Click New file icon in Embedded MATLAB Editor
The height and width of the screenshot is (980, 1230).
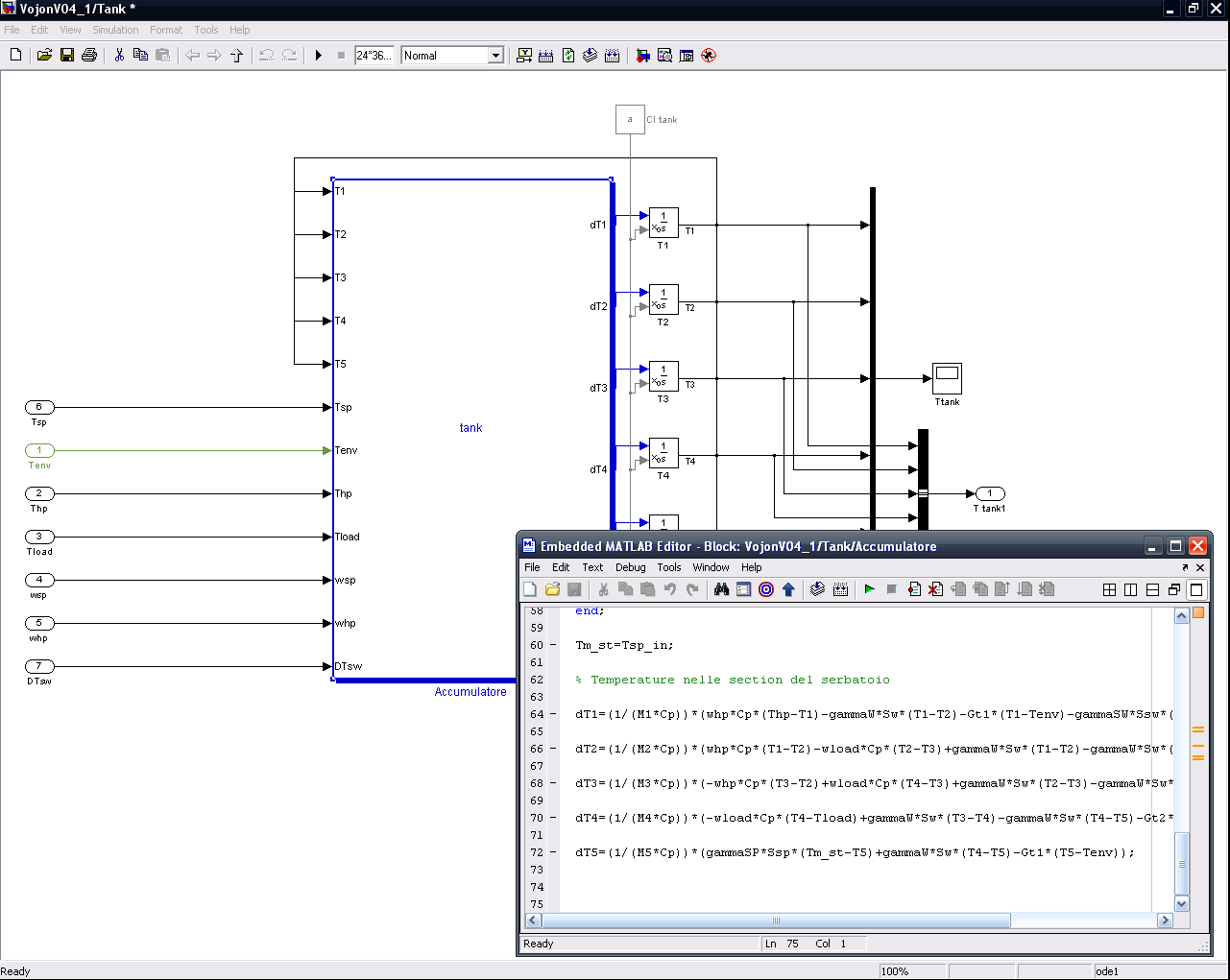click(530, 589)
